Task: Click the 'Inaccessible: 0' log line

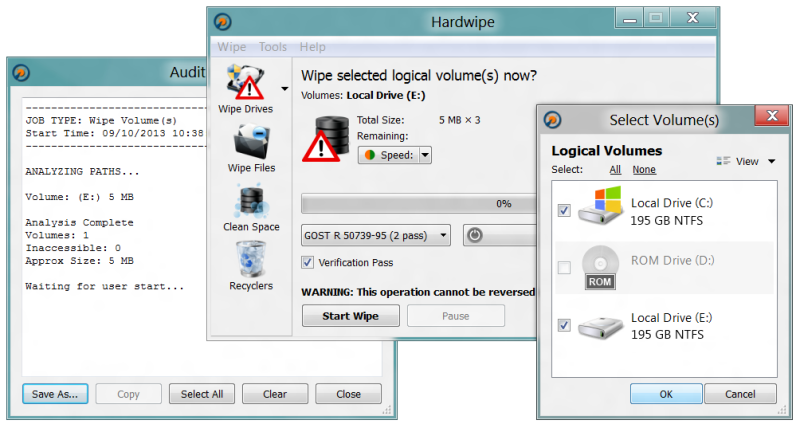Action: [73, 248]
